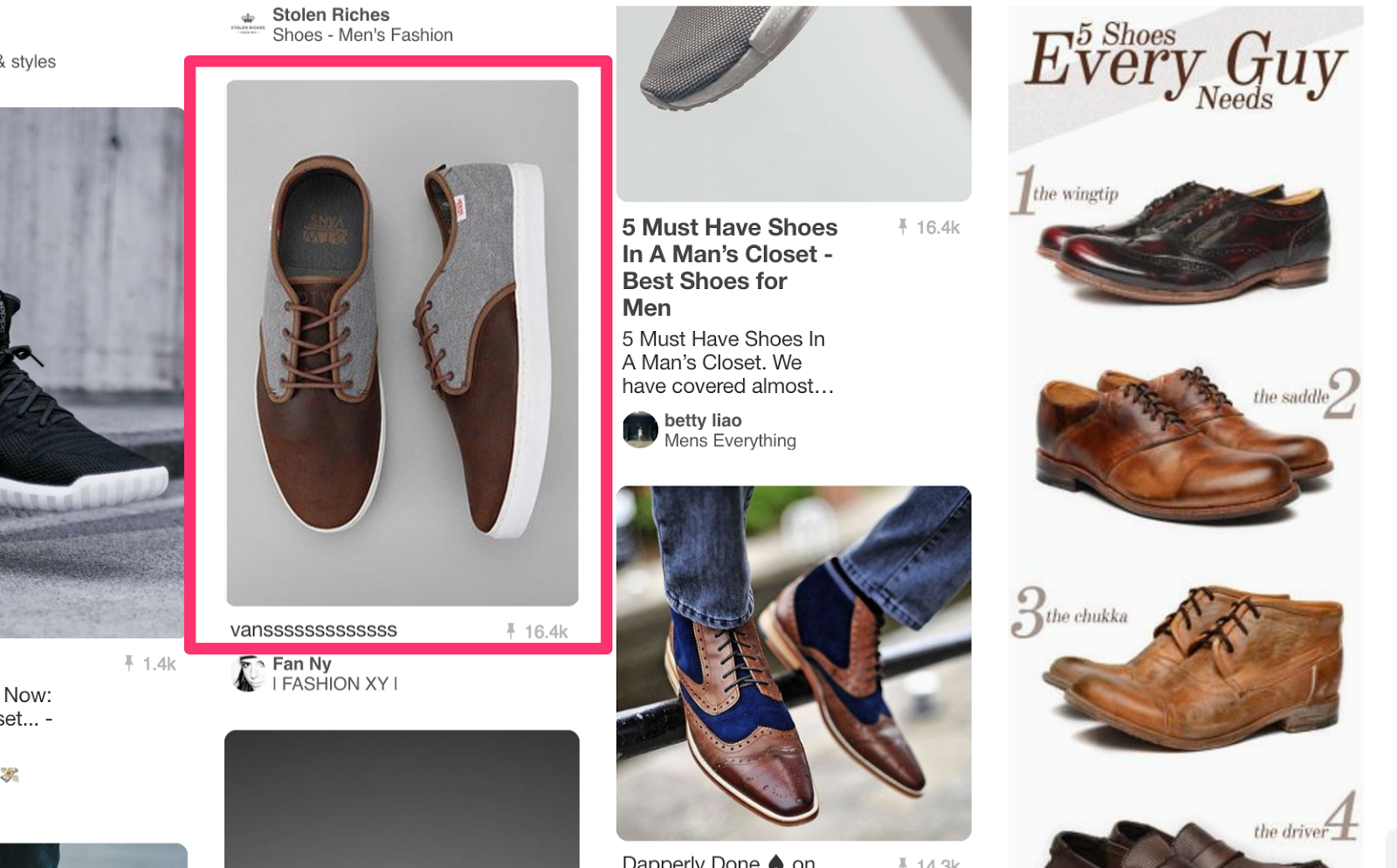
Task: Open the Mens Everything board link
Action: 731,441
